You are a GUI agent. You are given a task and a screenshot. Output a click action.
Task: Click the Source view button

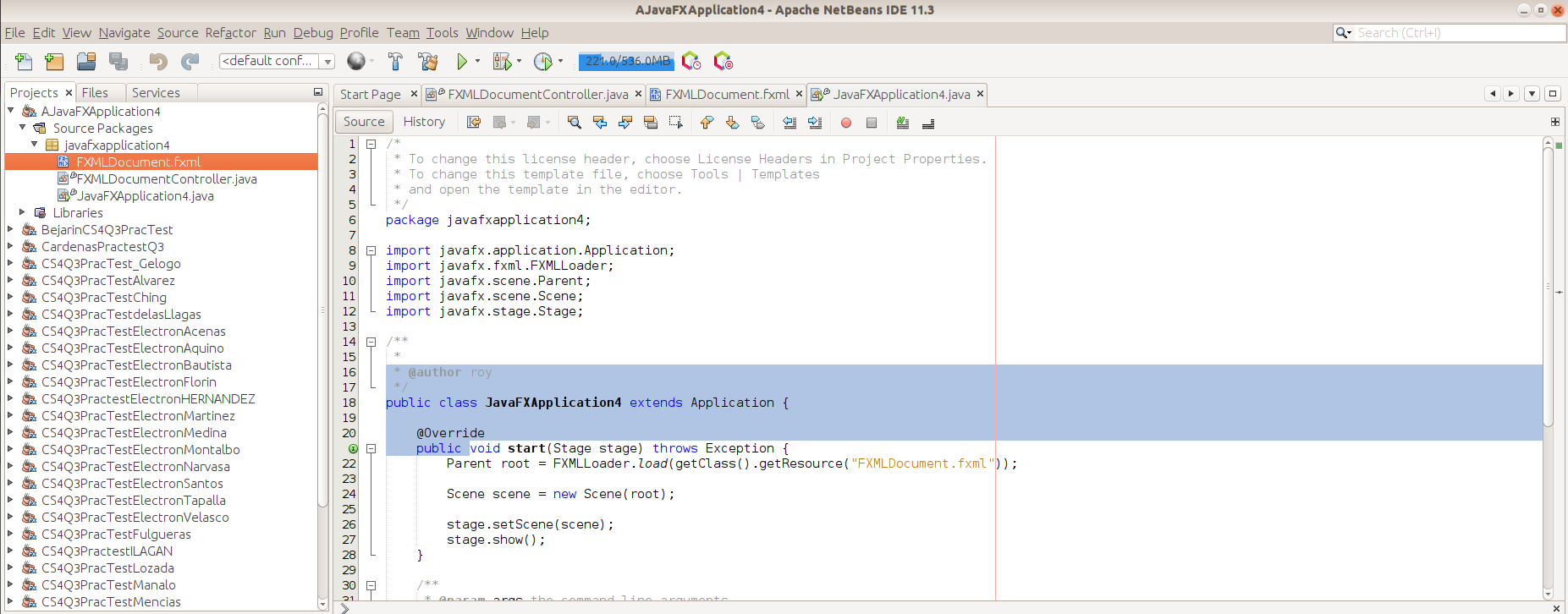(x=364, y=122)
